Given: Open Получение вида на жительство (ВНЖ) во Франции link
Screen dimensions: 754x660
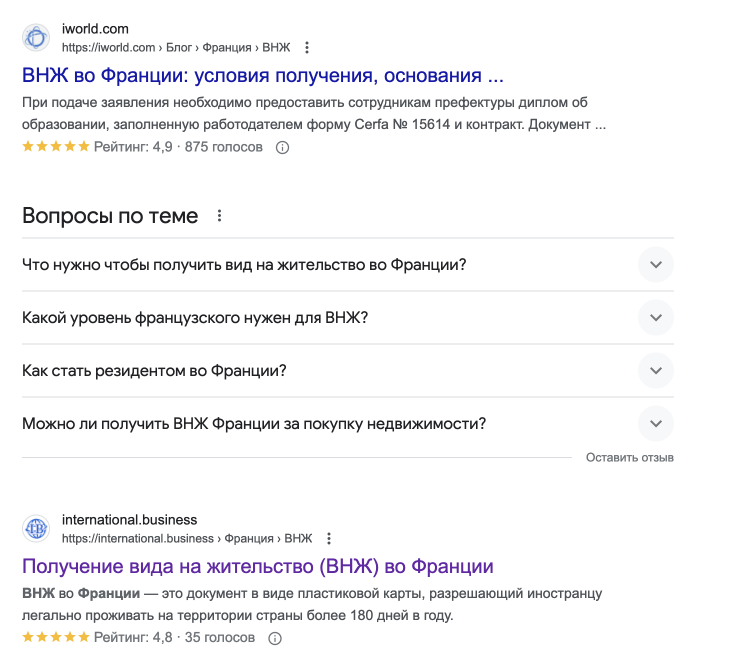Looking at the screenshot, I should tap(258, 566).
